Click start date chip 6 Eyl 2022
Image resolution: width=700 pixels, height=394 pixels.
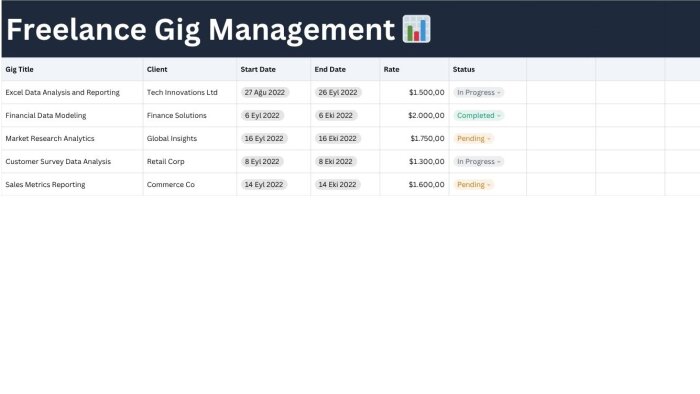point(262,116)
